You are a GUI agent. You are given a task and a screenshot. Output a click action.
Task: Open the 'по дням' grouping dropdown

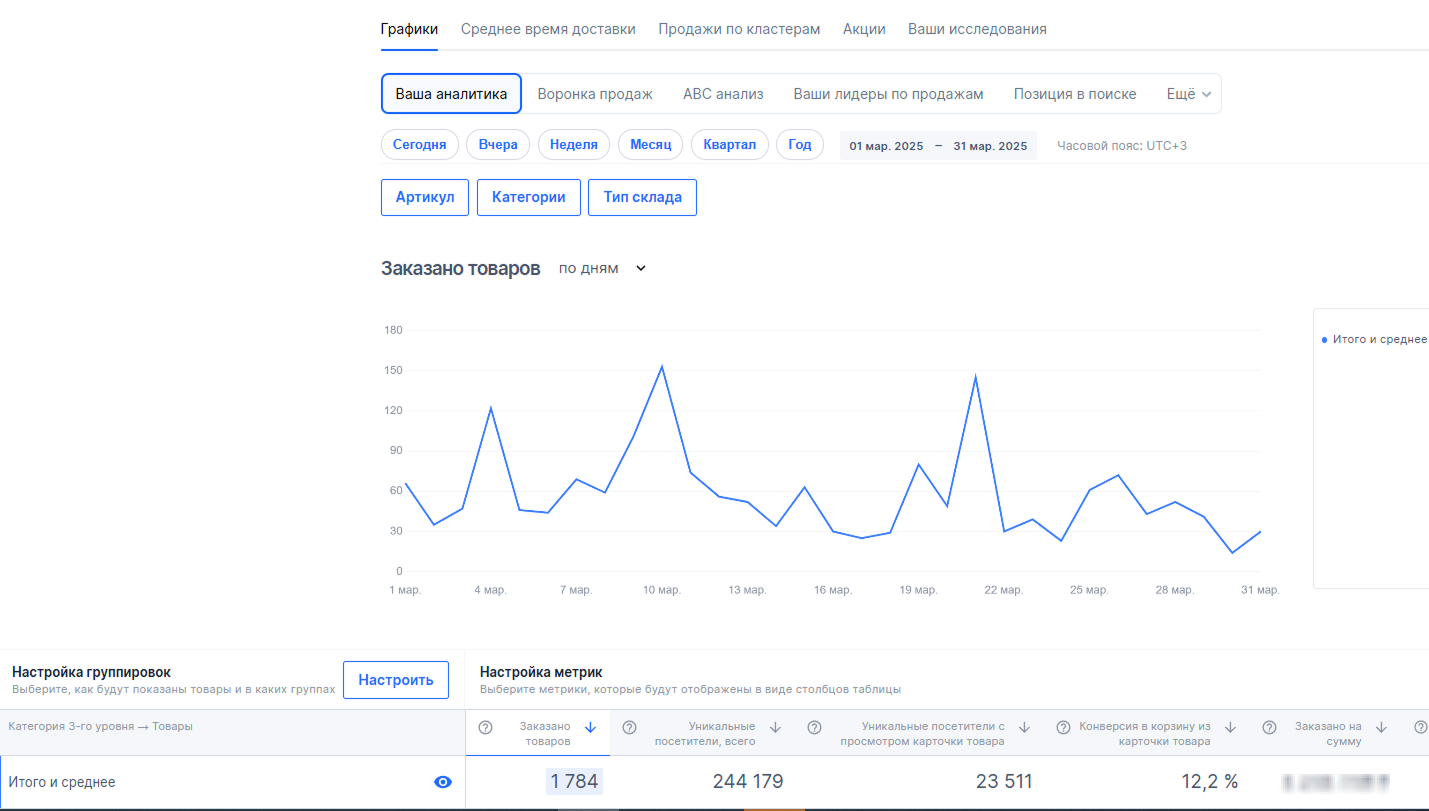(x=603, y=268)
